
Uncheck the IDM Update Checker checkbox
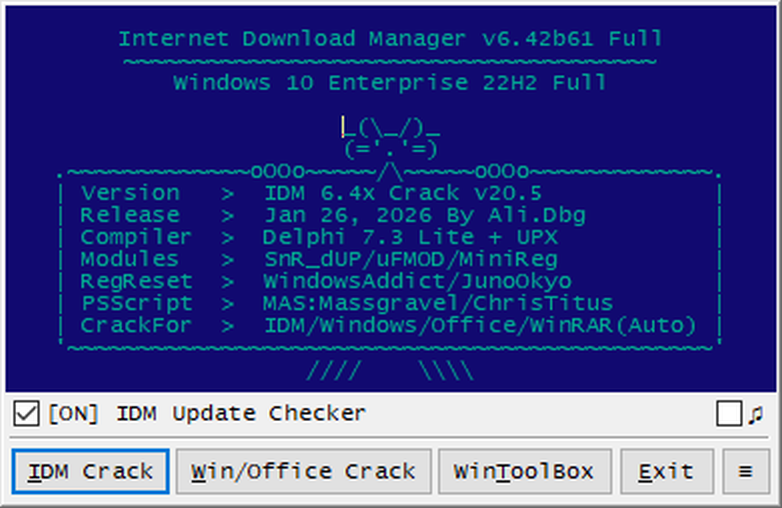(x=28, y=413)
